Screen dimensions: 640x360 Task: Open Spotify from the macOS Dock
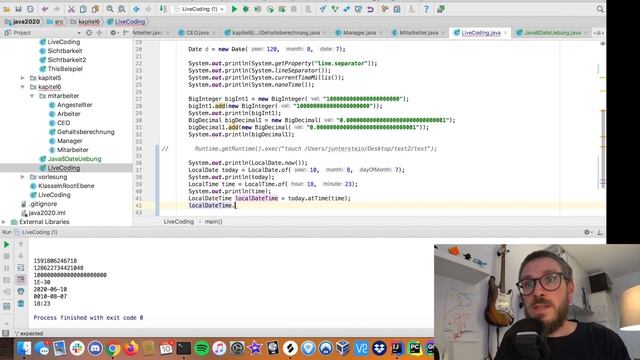point(201,348)
